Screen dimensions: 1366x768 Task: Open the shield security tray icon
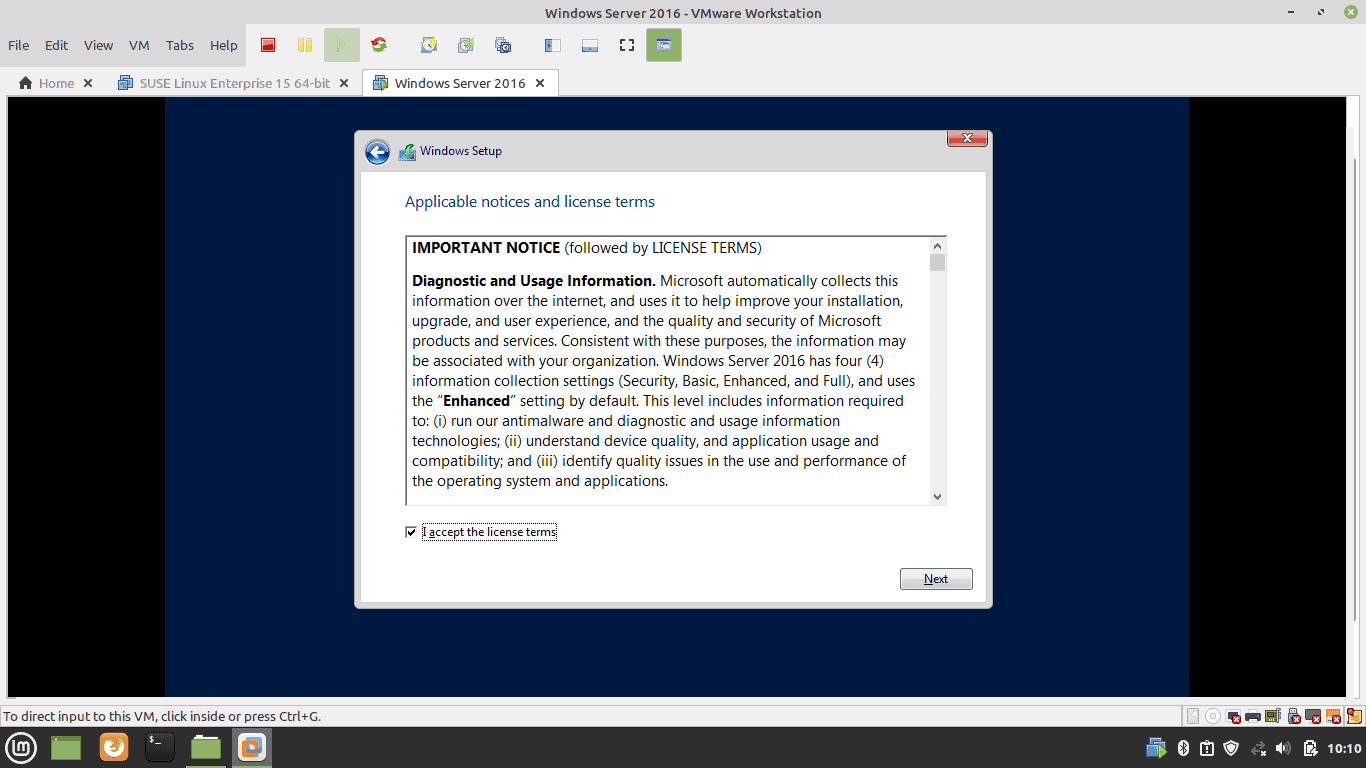(1231, 748)
